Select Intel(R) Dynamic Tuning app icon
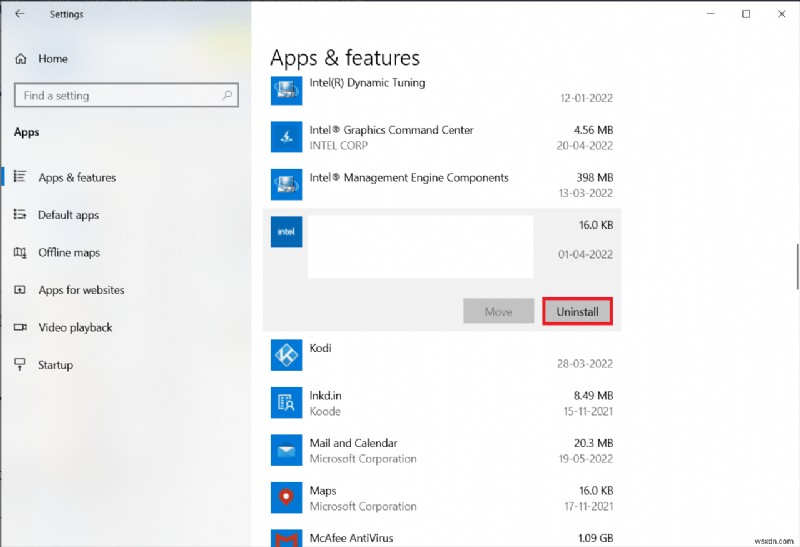The height and width of the screenshot is (547, 800). tap(286, 90)
